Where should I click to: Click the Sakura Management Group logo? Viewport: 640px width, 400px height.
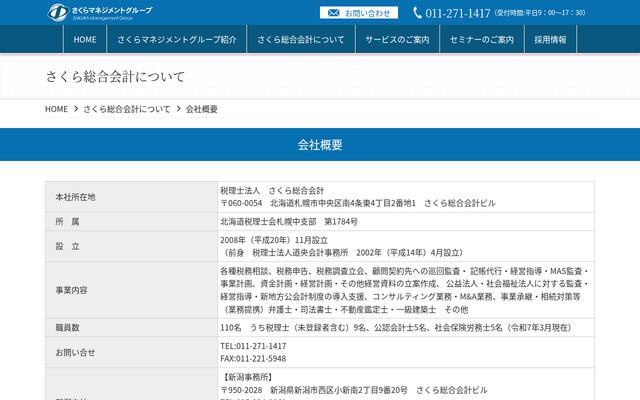(x=100, y=12)
